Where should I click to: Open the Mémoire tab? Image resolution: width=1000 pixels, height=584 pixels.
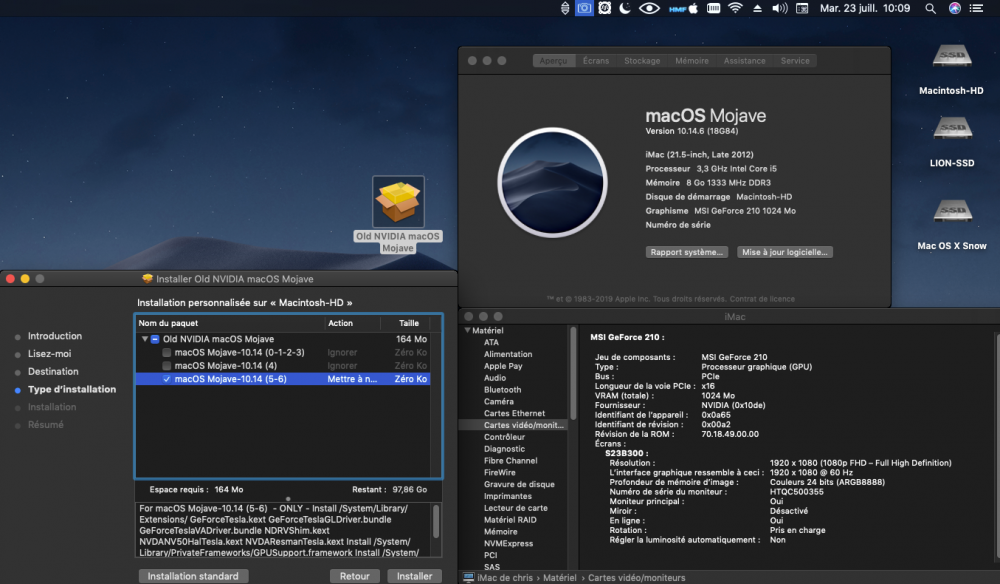tap(691, 61)
